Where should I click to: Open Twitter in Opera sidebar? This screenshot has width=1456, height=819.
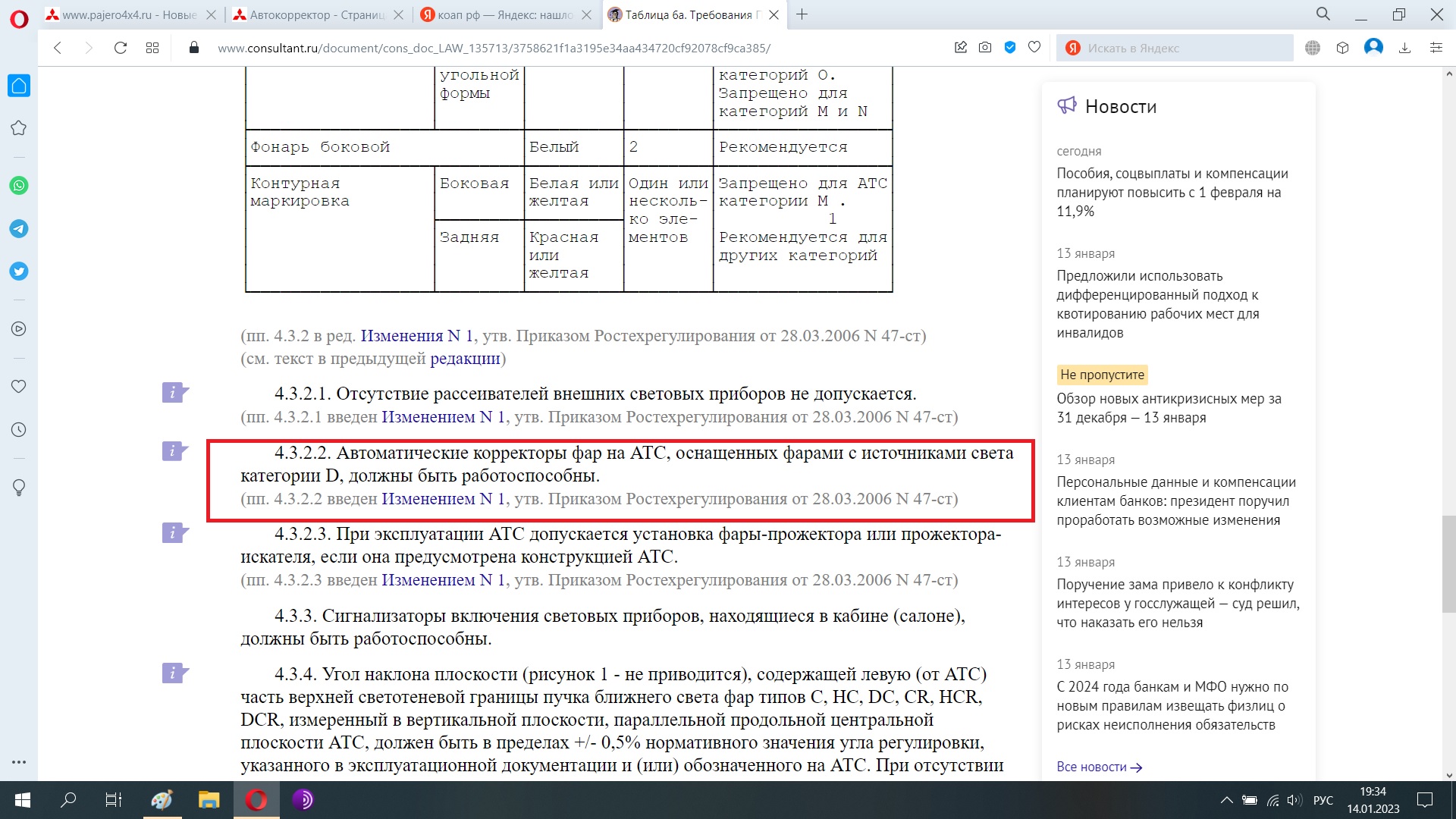pos(19,271)
